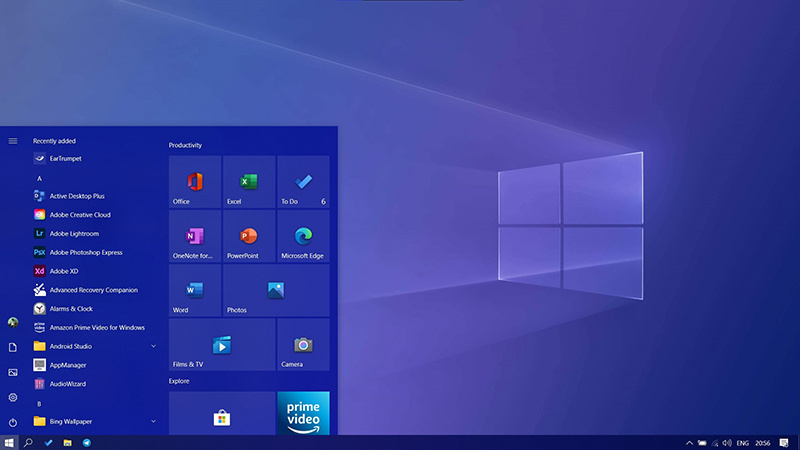Open Settings gear in Start sidebar
This screenshot has height=450, width=800.
pyautogui.click(x=13, y=397)
